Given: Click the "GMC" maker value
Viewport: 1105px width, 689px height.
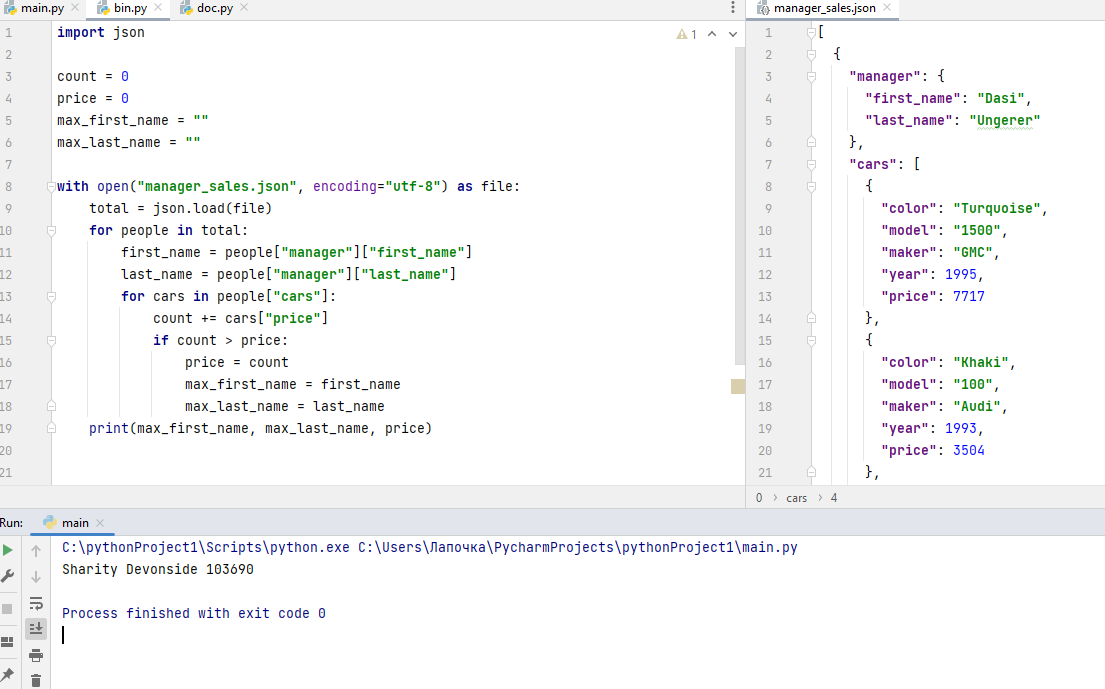Looking at the screenshot, I should (973, 252).
